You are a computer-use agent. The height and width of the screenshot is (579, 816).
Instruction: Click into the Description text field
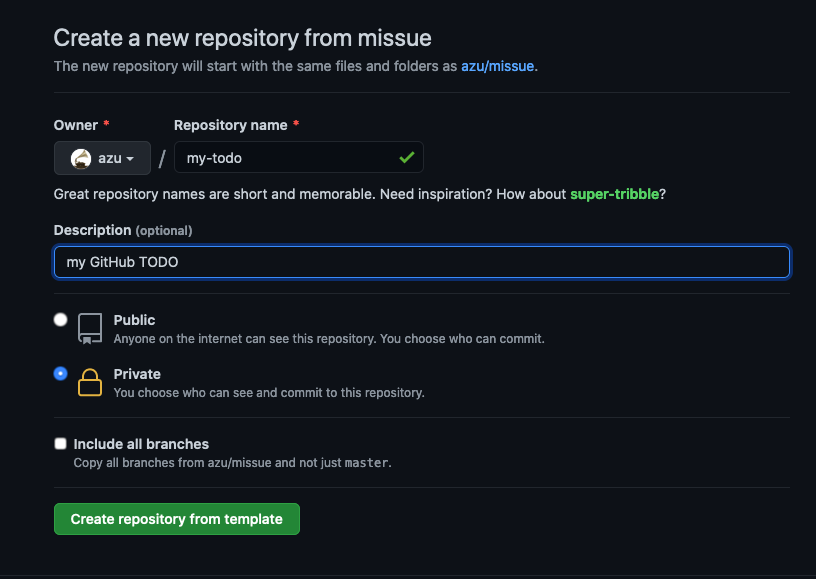[422, 262]
